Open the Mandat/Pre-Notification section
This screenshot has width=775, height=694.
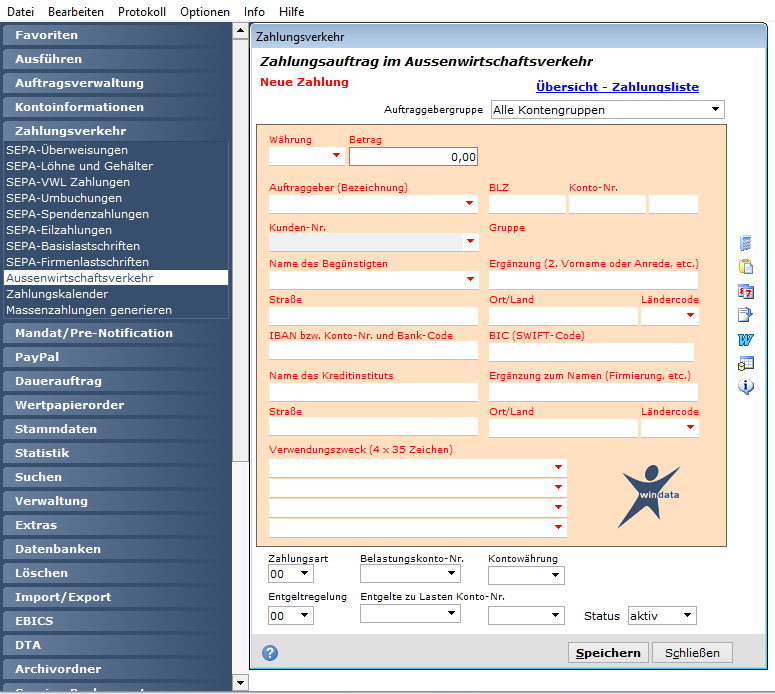(117, 333)
